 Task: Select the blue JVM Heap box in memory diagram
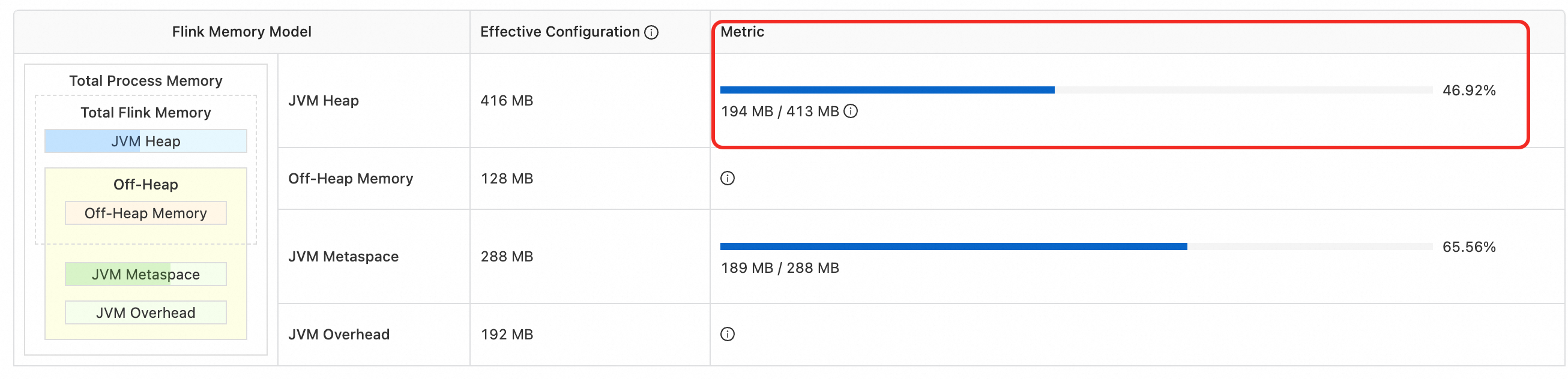145,141
